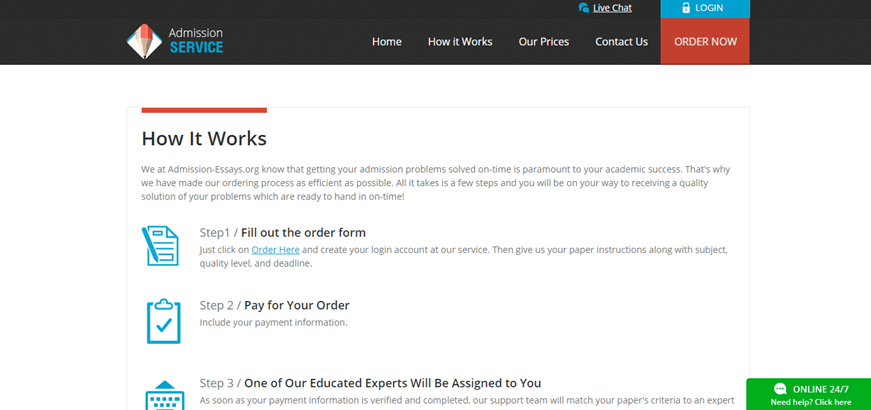Open the Contact Us menu item
Viewport: 871px width, 410px height.
[622, 42]
